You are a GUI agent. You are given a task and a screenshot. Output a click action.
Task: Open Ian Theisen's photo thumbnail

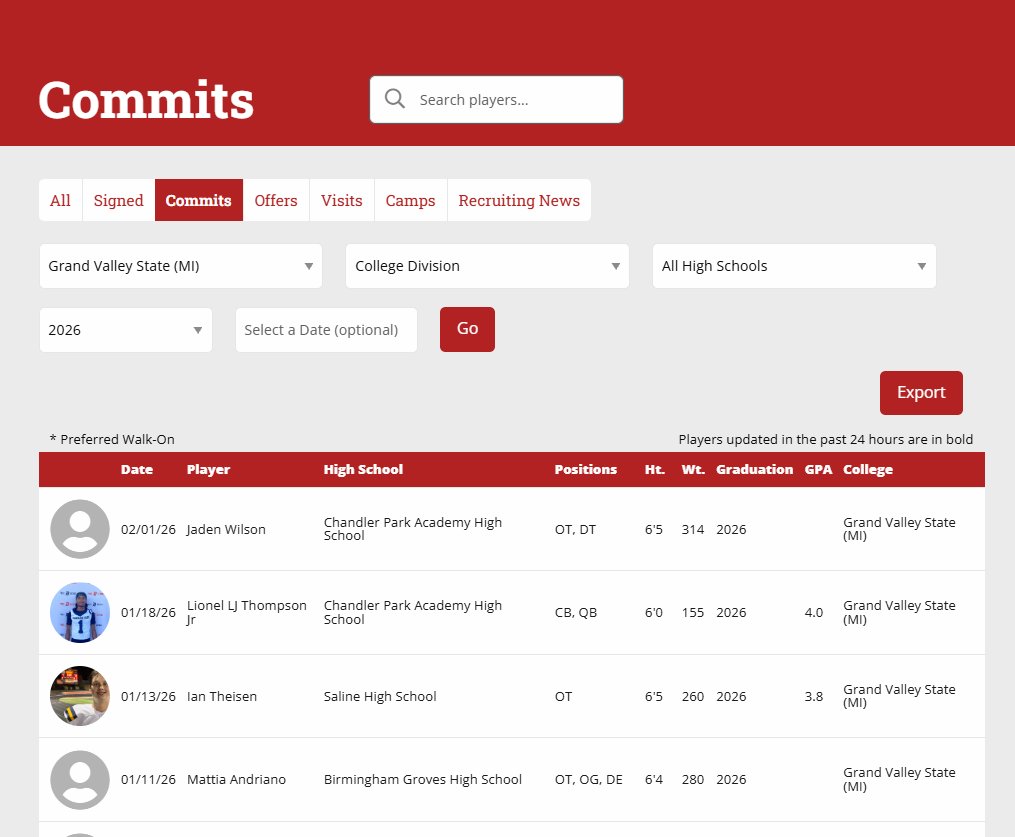point(80,696)
